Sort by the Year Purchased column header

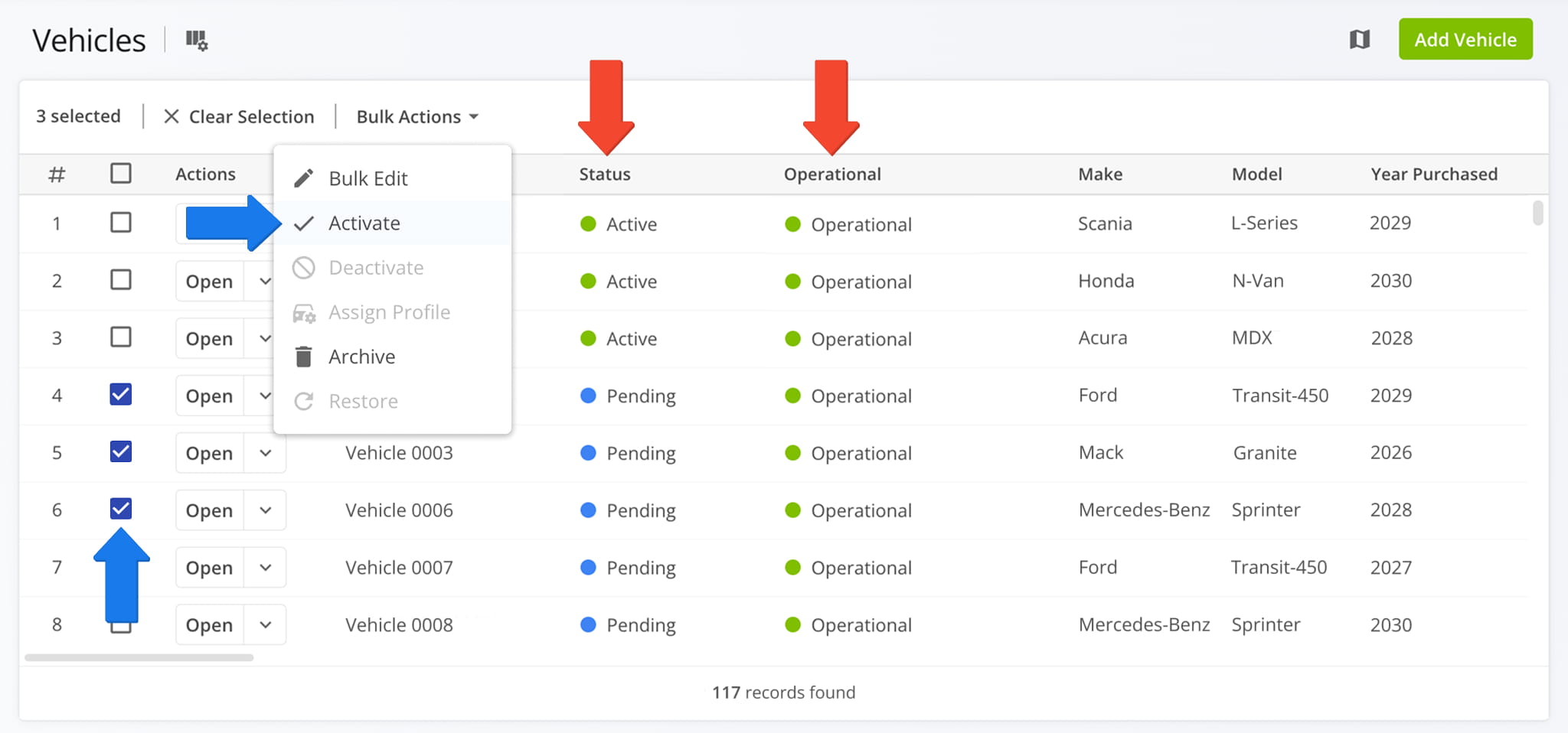(x=1434, y=174)
